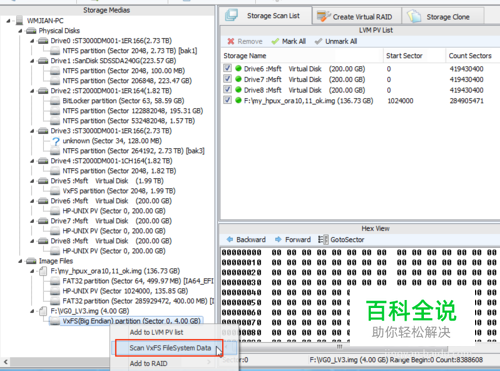
Task: Click the Forward arrow icon in Hex View
Action: click(x=278, y=239)
